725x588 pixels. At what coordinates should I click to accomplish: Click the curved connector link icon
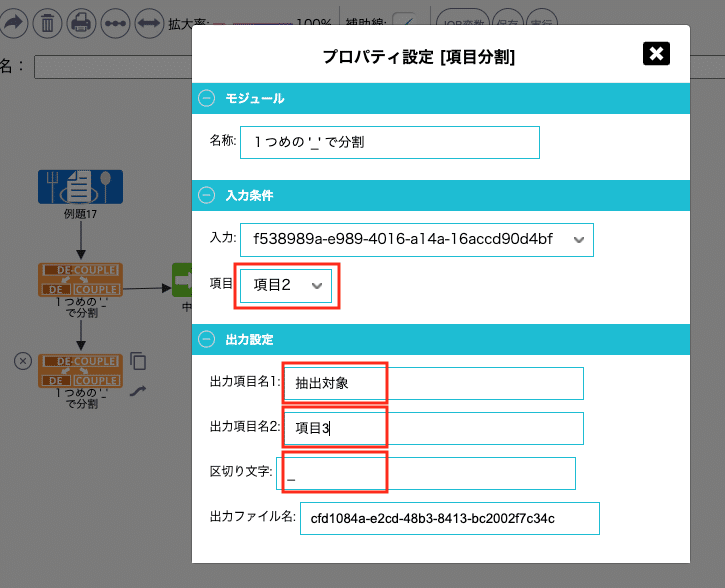tap(138, 391)
